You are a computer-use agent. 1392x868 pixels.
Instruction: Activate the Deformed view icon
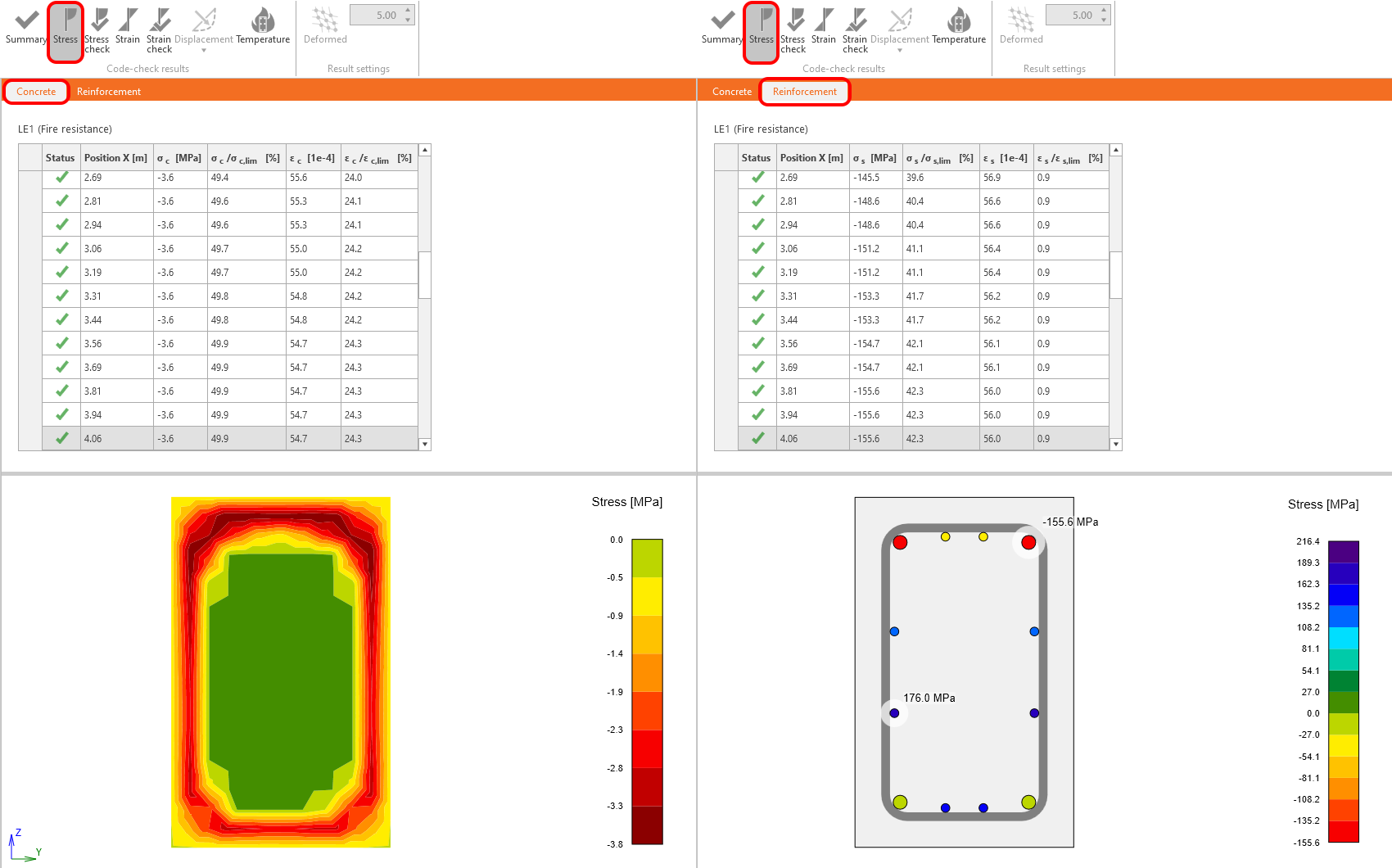[x=324, y=23]
